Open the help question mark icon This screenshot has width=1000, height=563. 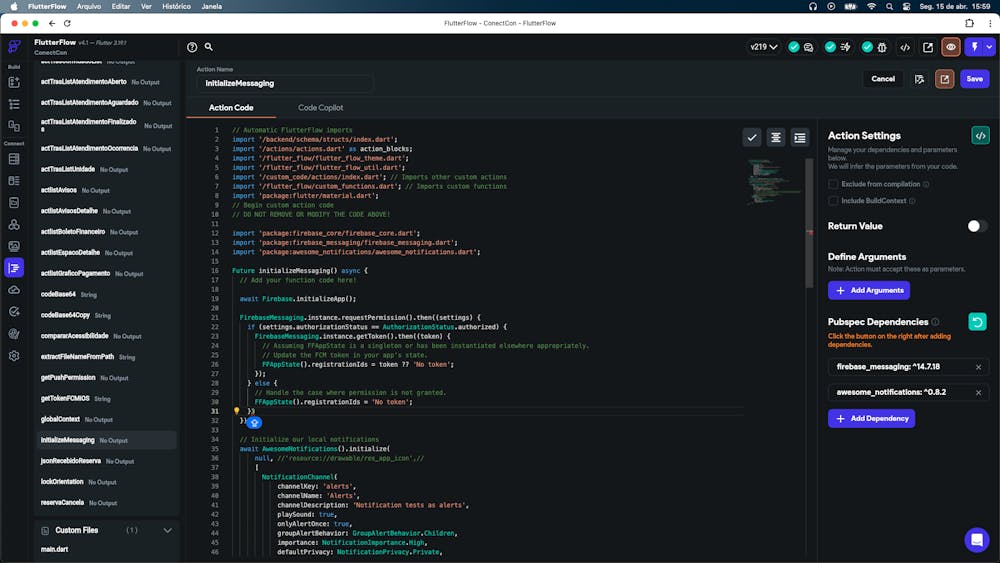(192, 47)
